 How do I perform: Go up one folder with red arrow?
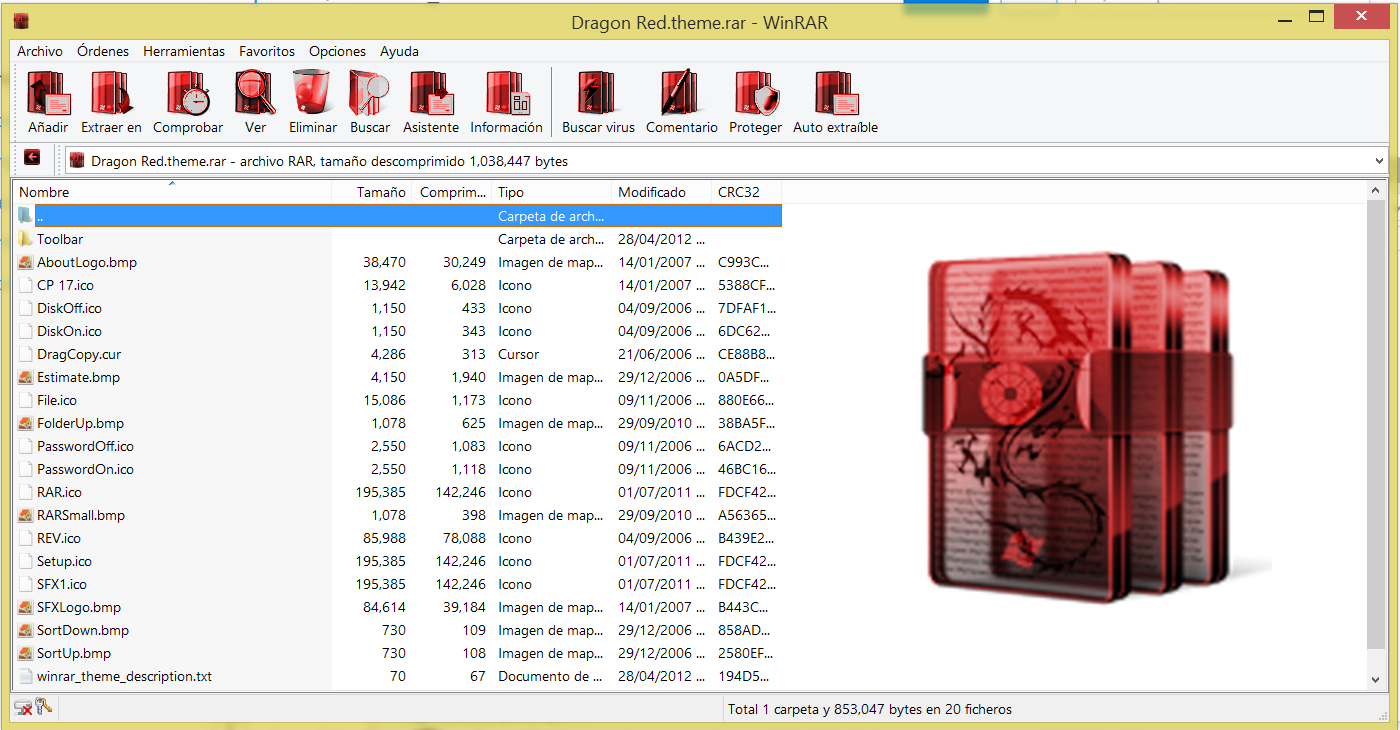tap(32, 157)
